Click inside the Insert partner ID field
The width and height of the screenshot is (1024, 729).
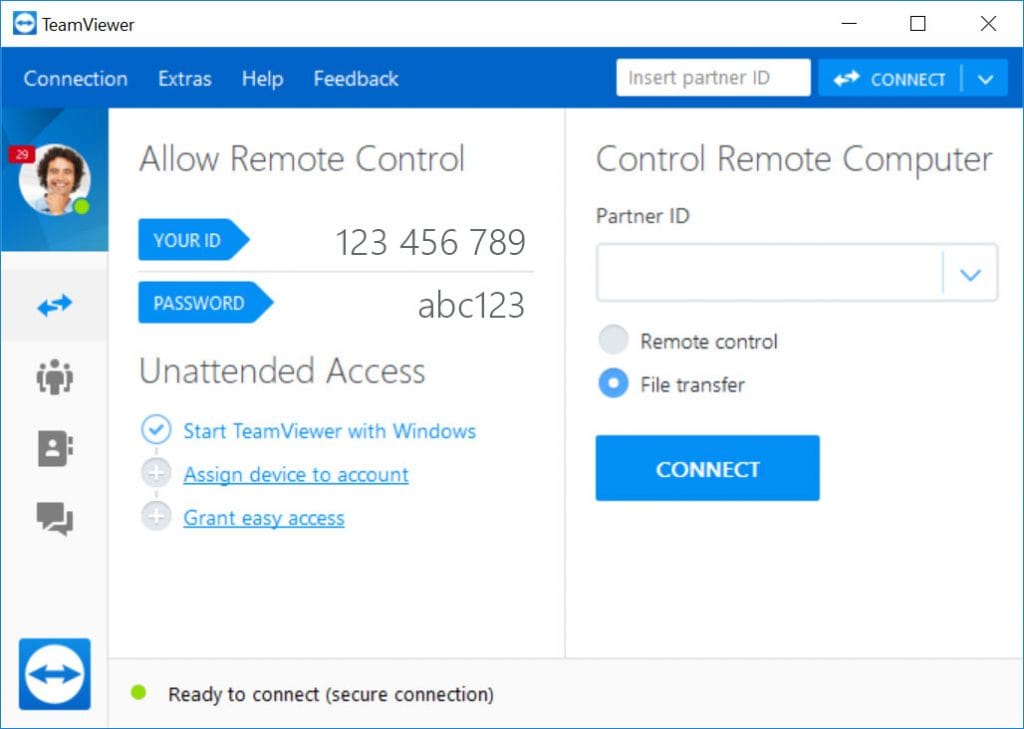(712, 77)
